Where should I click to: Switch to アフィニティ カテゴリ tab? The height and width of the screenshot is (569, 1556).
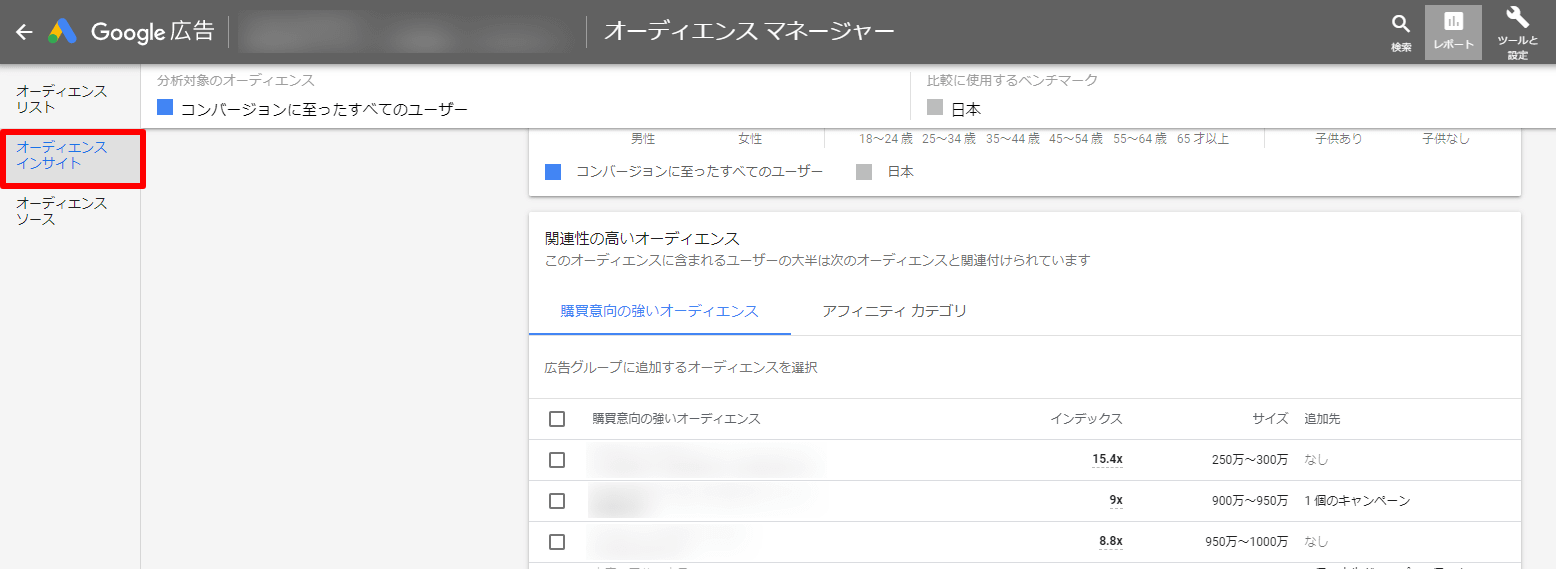(x=894, y=311)
